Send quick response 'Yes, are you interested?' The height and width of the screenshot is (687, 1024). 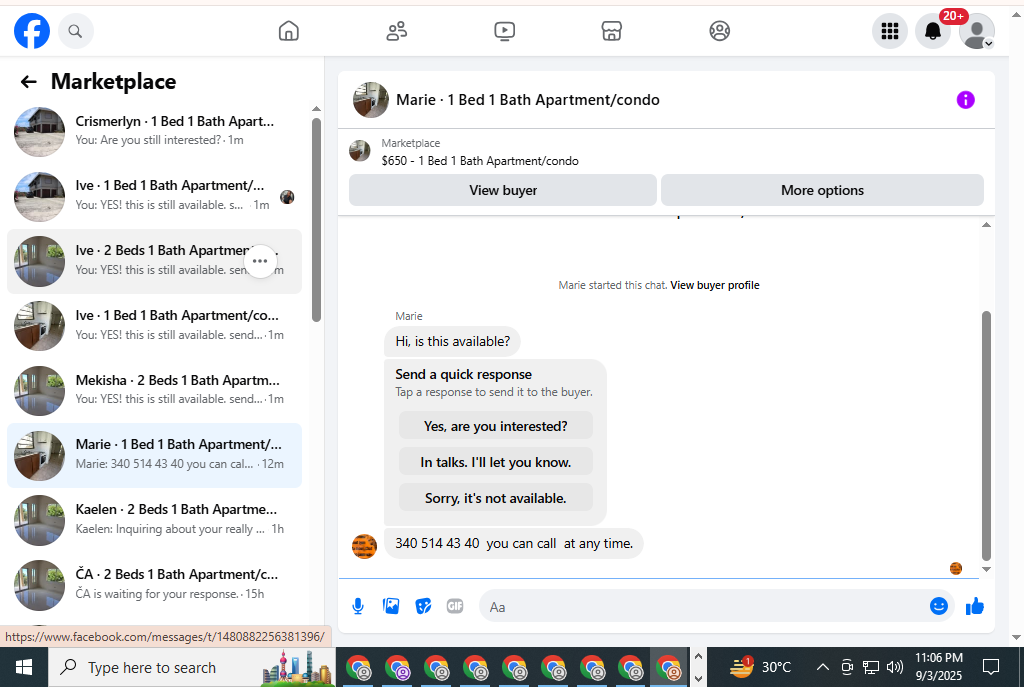pyautogui.click(x=496, y=426)
